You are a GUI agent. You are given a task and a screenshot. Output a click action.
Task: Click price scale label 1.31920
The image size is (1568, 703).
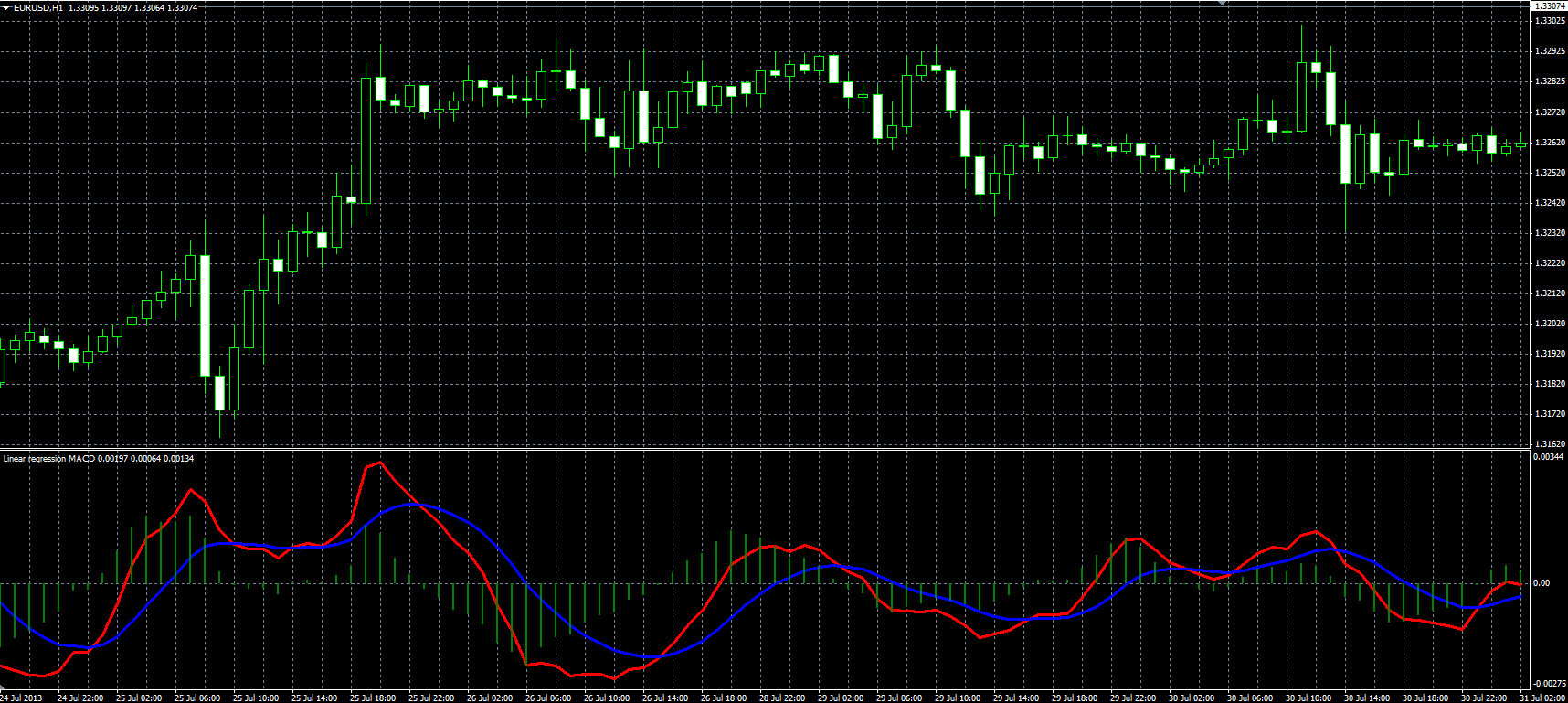tap(1549, 354)
